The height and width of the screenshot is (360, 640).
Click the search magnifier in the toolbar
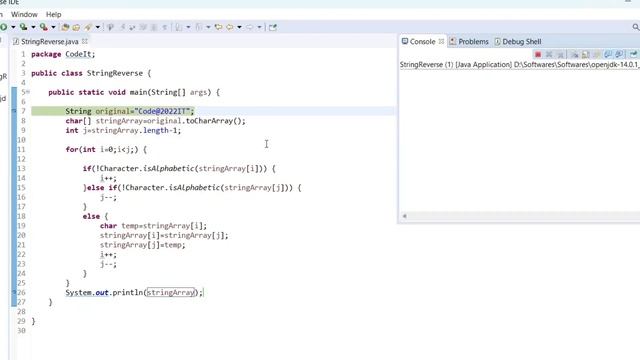tap(636, 27)
